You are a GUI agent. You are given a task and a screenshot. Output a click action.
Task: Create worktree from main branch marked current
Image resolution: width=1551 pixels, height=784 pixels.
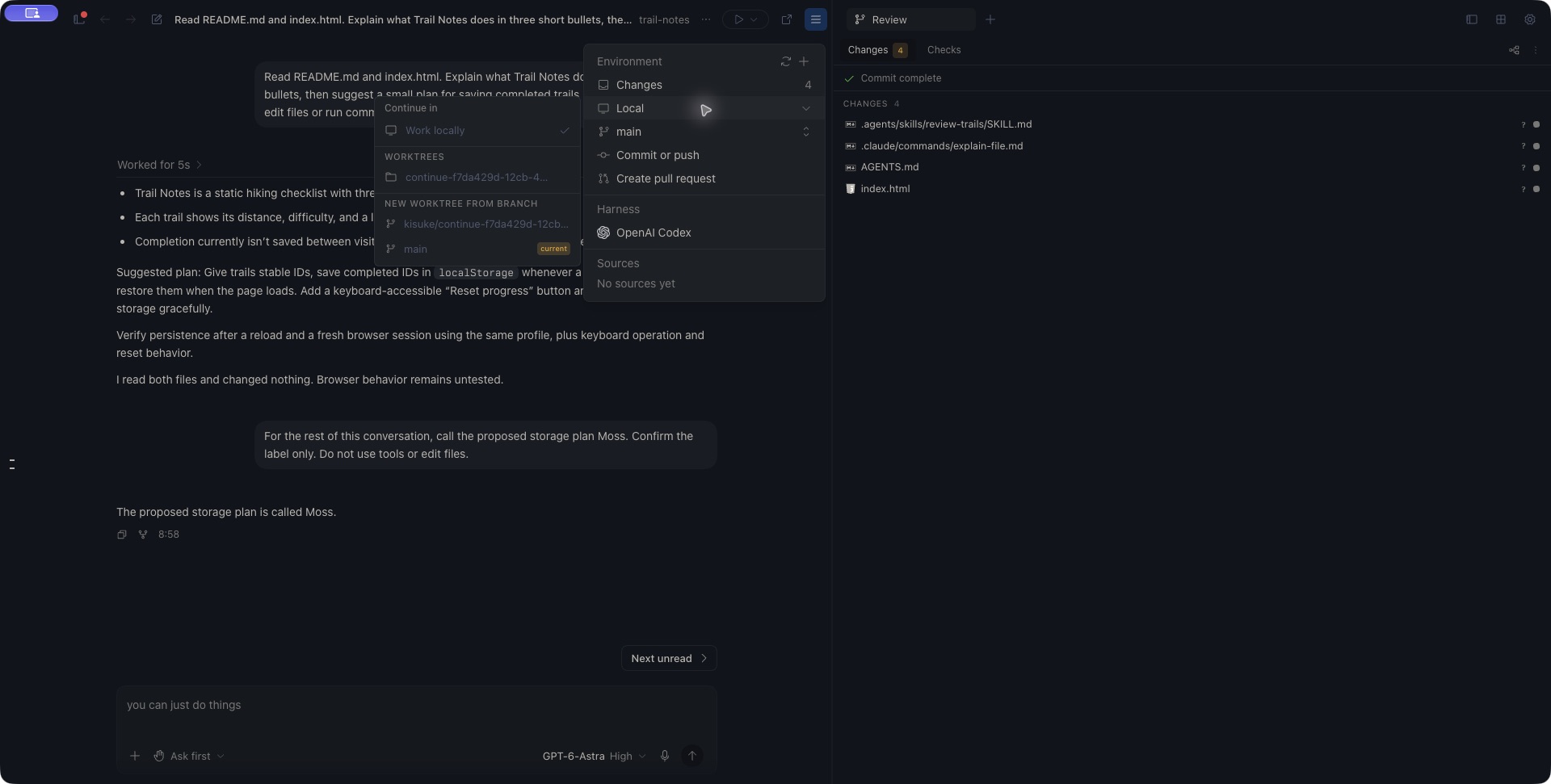pos(477,249)
